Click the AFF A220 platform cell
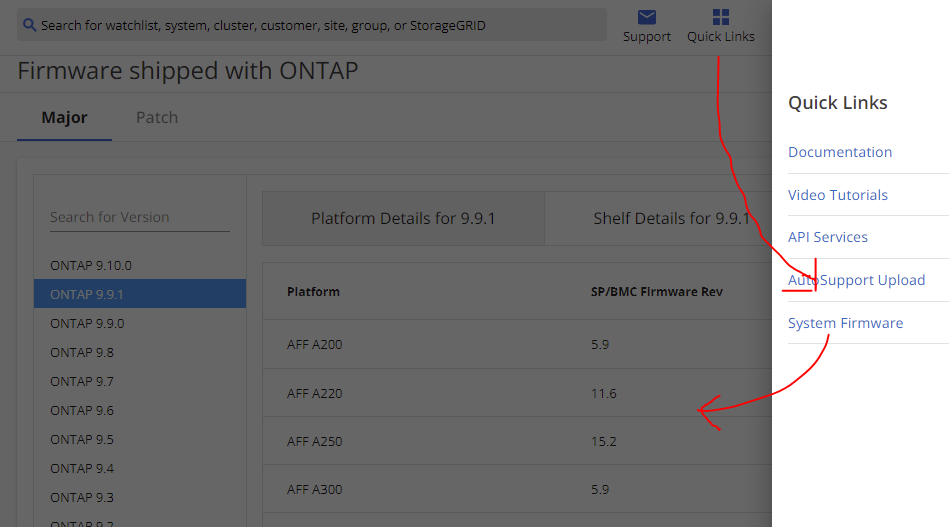949x527 pixels. click(x=315, y=393)
